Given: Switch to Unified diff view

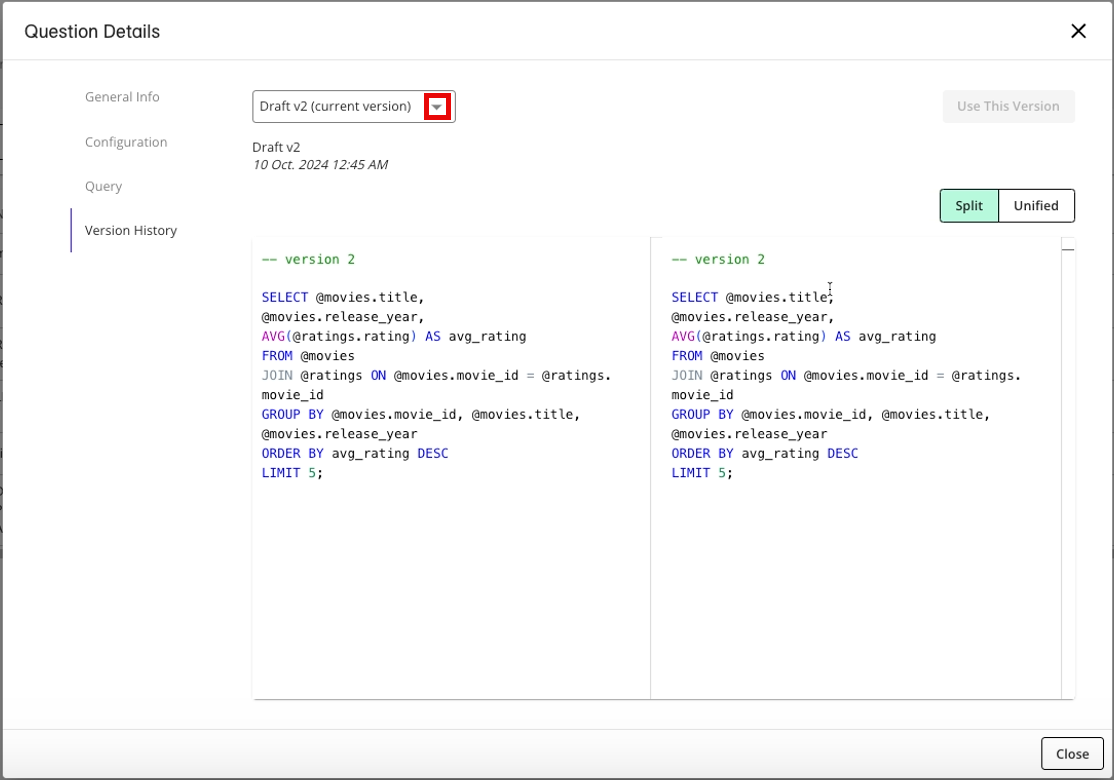Looking at the screenshot, I should 1036,206.
